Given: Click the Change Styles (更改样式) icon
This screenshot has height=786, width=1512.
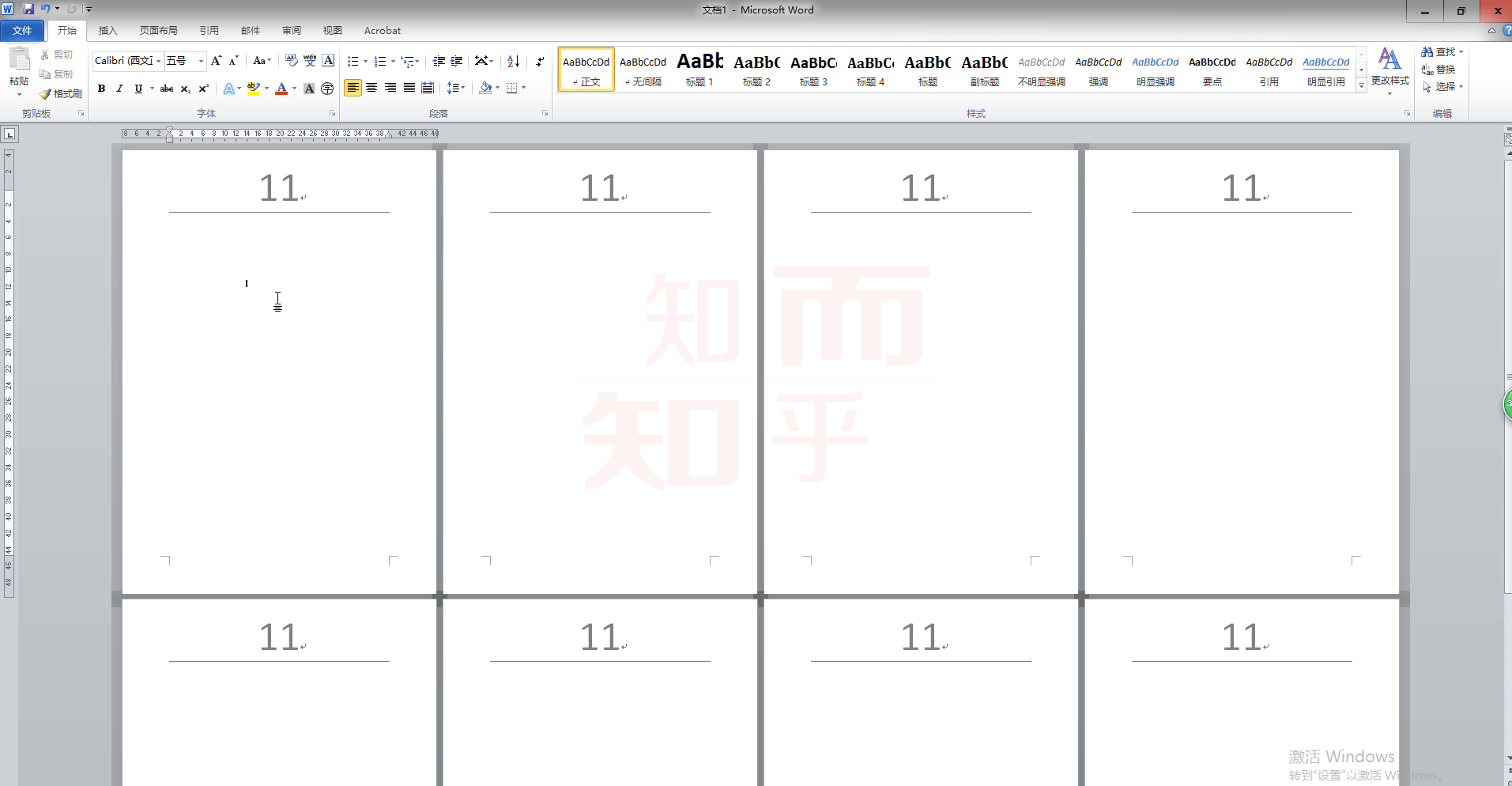Looking at the screenshot, I should (1389, 60).
